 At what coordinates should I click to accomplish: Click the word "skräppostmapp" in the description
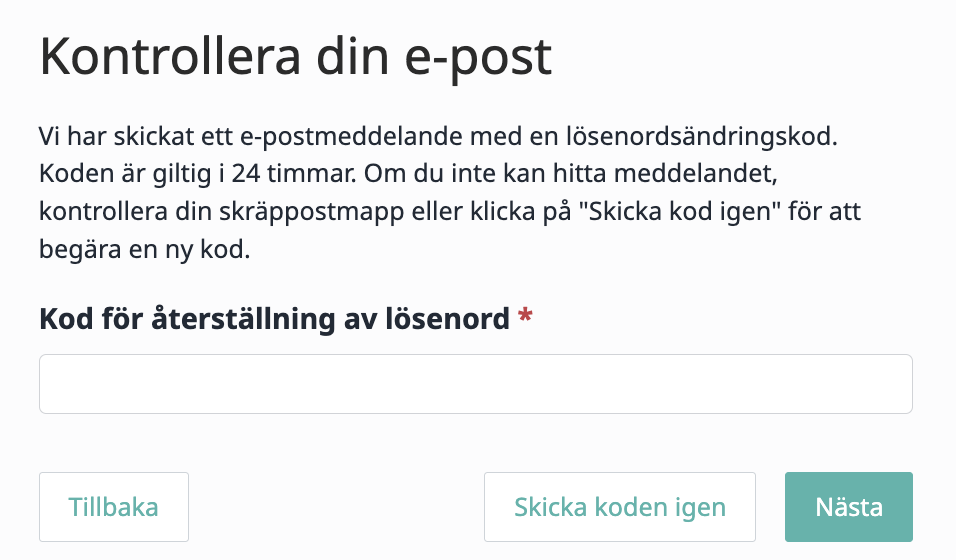[x=312, y=213]
